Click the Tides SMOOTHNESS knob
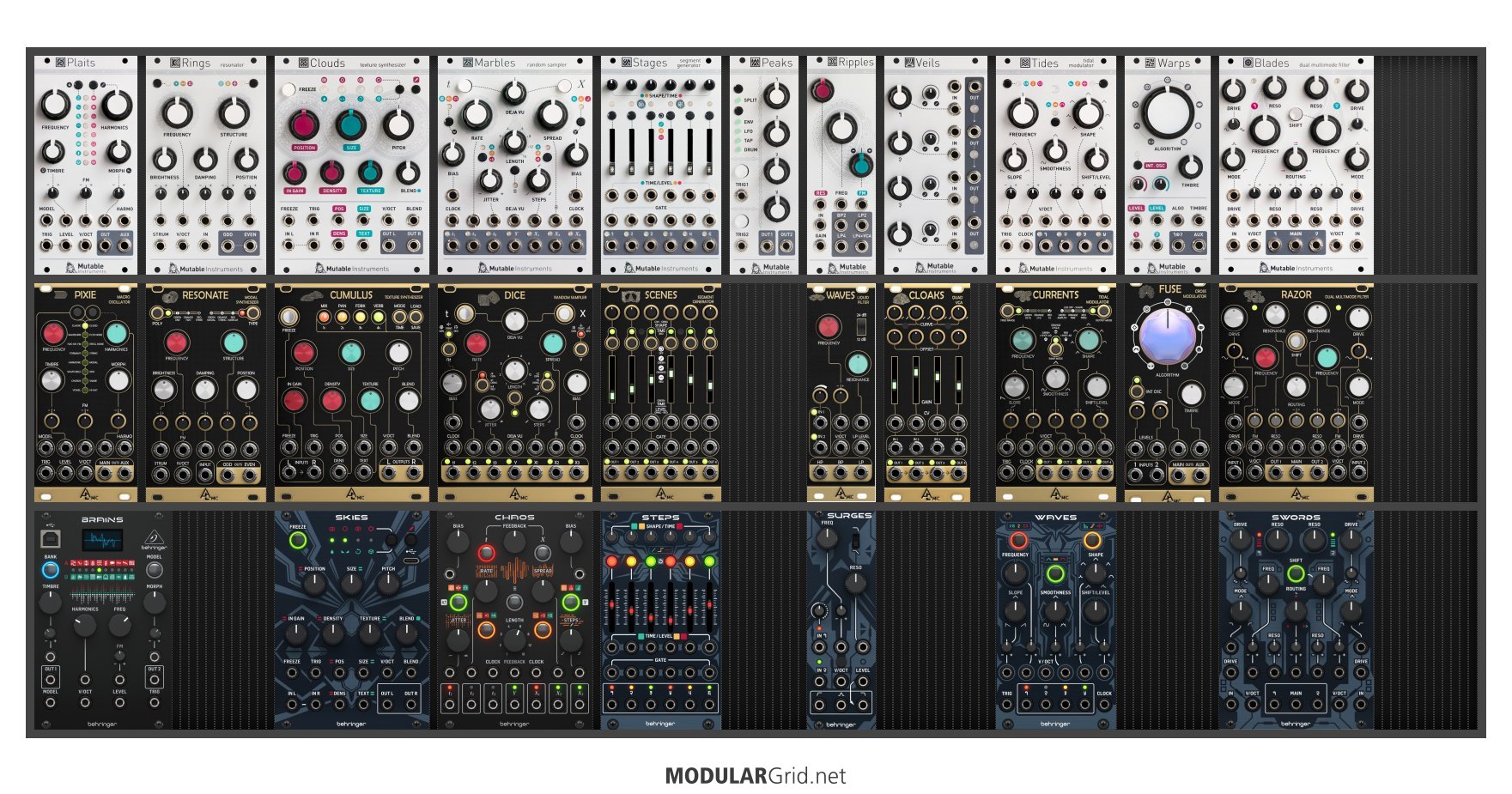 click(1055, 150)
